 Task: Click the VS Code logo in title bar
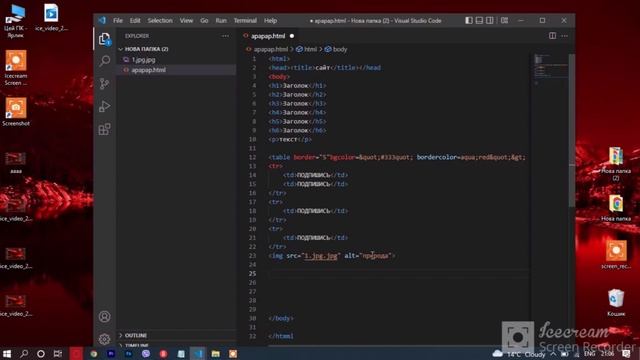click(102, 20)
